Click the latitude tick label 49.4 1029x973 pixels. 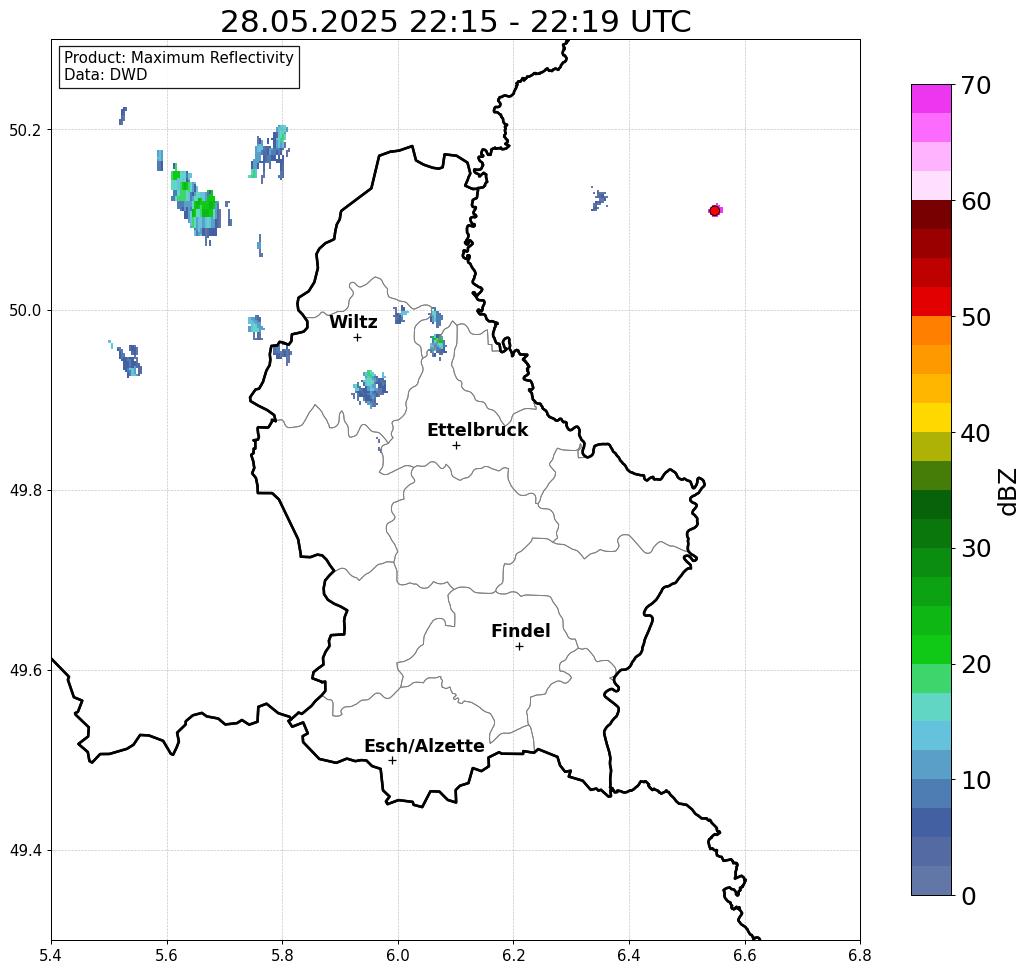25,851
